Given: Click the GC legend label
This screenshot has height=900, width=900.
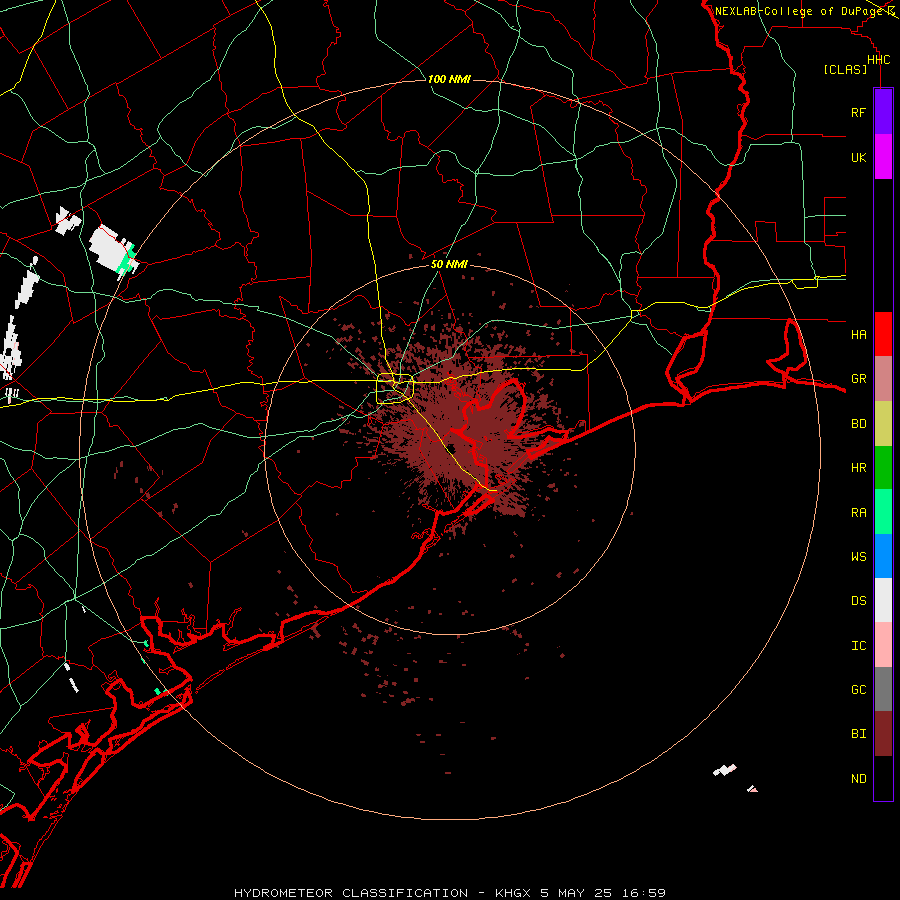Looking at the screenshot, I should (858, 690).
